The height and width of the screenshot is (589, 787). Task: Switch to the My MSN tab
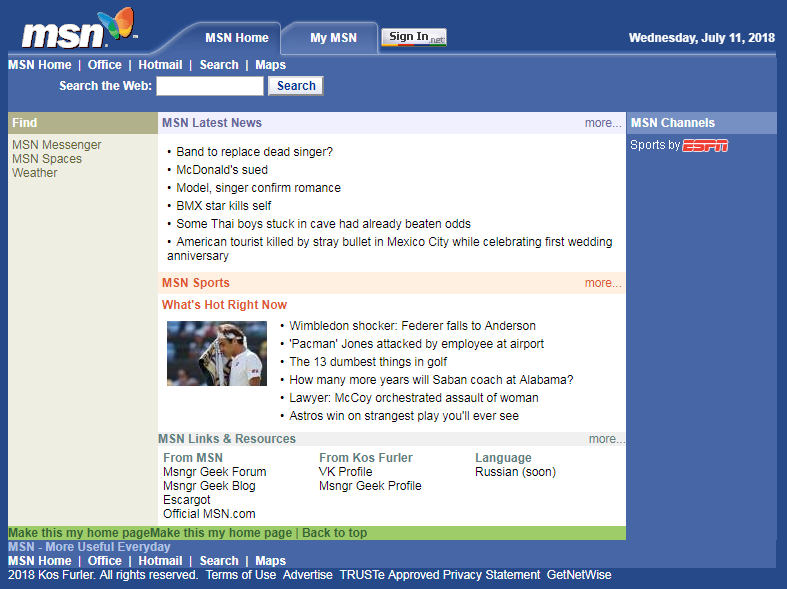click(333, 38)
